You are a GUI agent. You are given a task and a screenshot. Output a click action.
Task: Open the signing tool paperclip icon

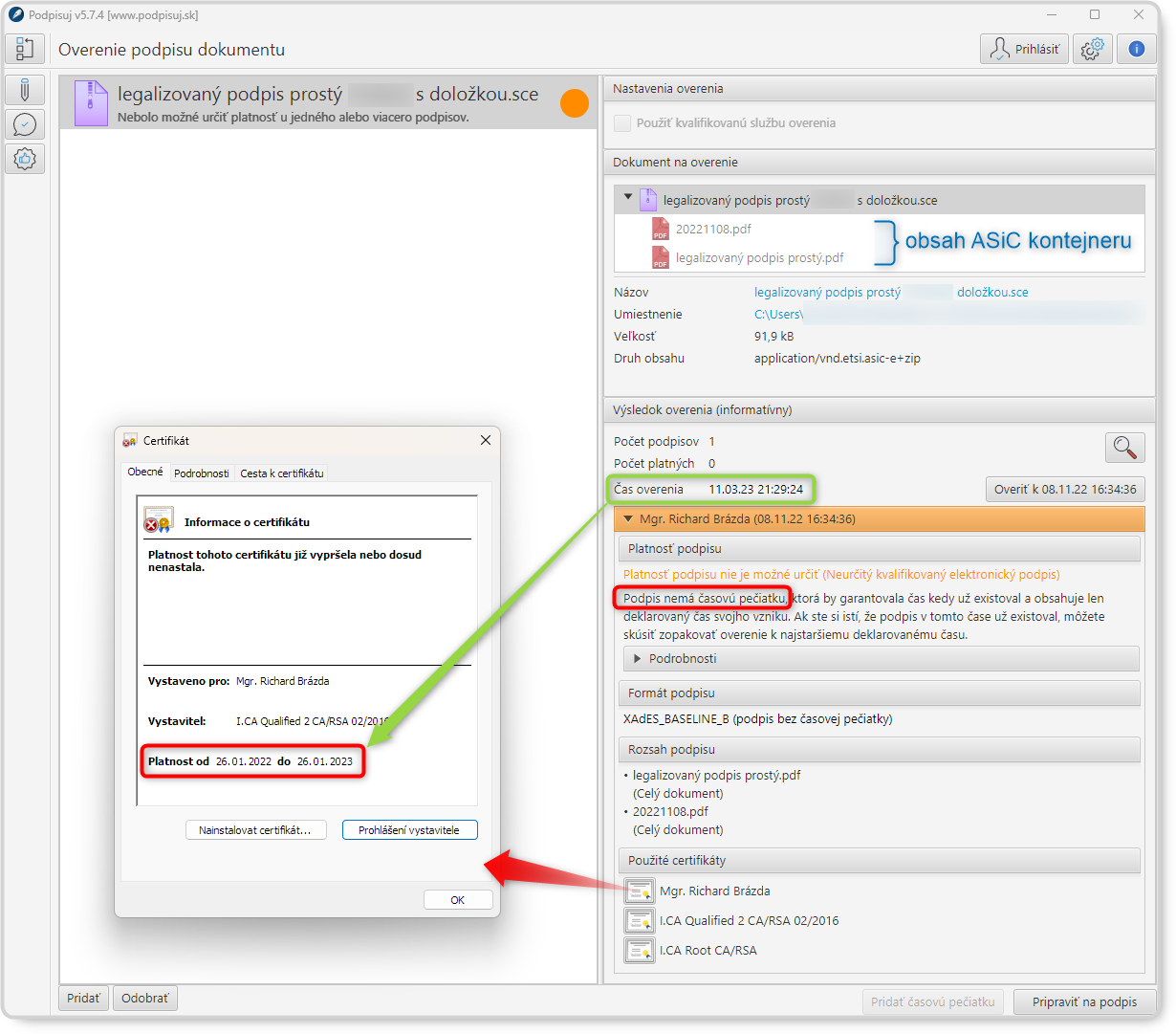click(25, 90)
